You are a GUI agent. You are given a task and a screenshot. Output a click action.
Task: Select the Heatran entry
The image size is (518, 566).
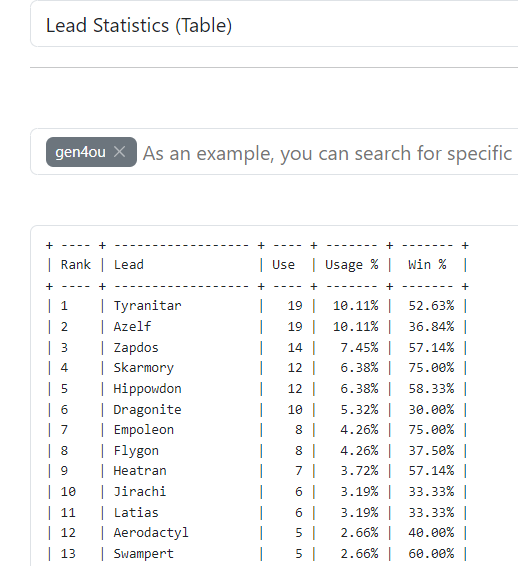pyautogui.click(x=140, y=471)
